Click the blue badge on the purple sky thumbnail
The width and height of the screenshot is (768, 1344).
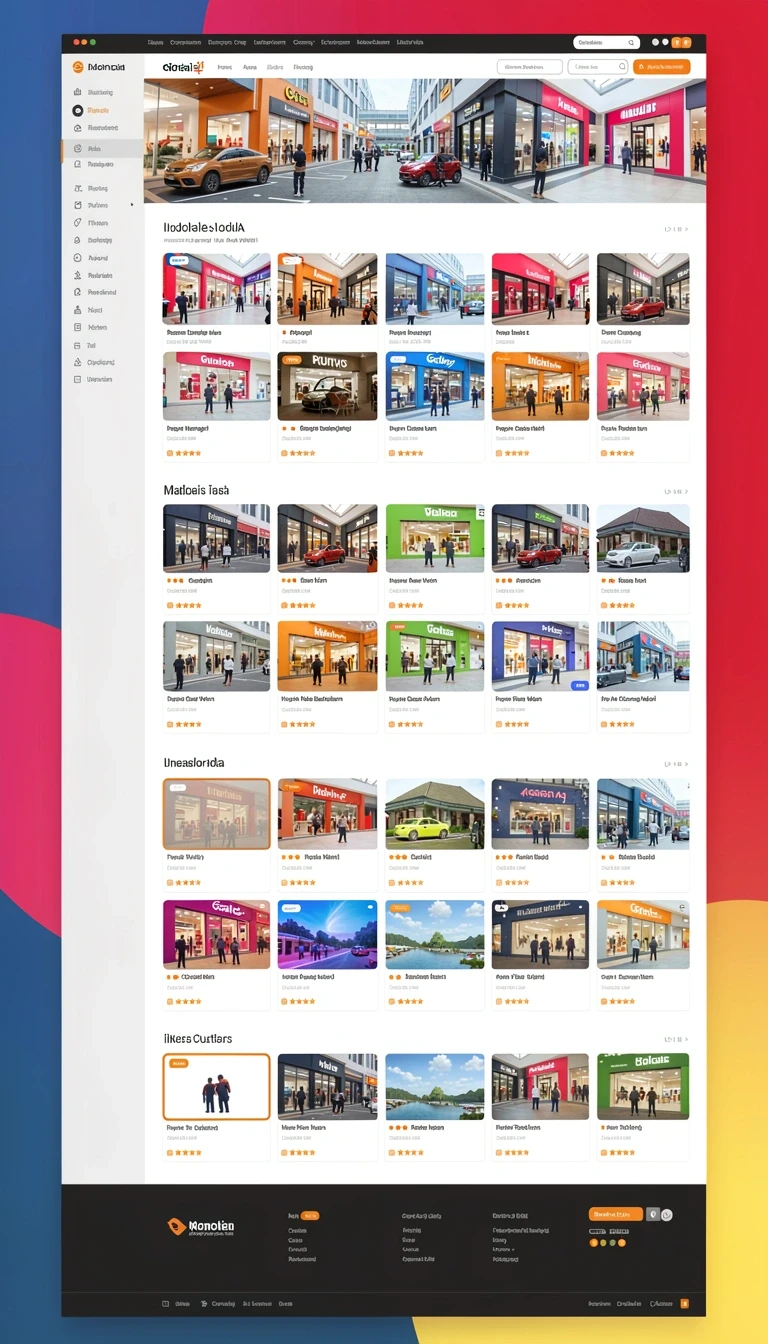pos(291,908)
